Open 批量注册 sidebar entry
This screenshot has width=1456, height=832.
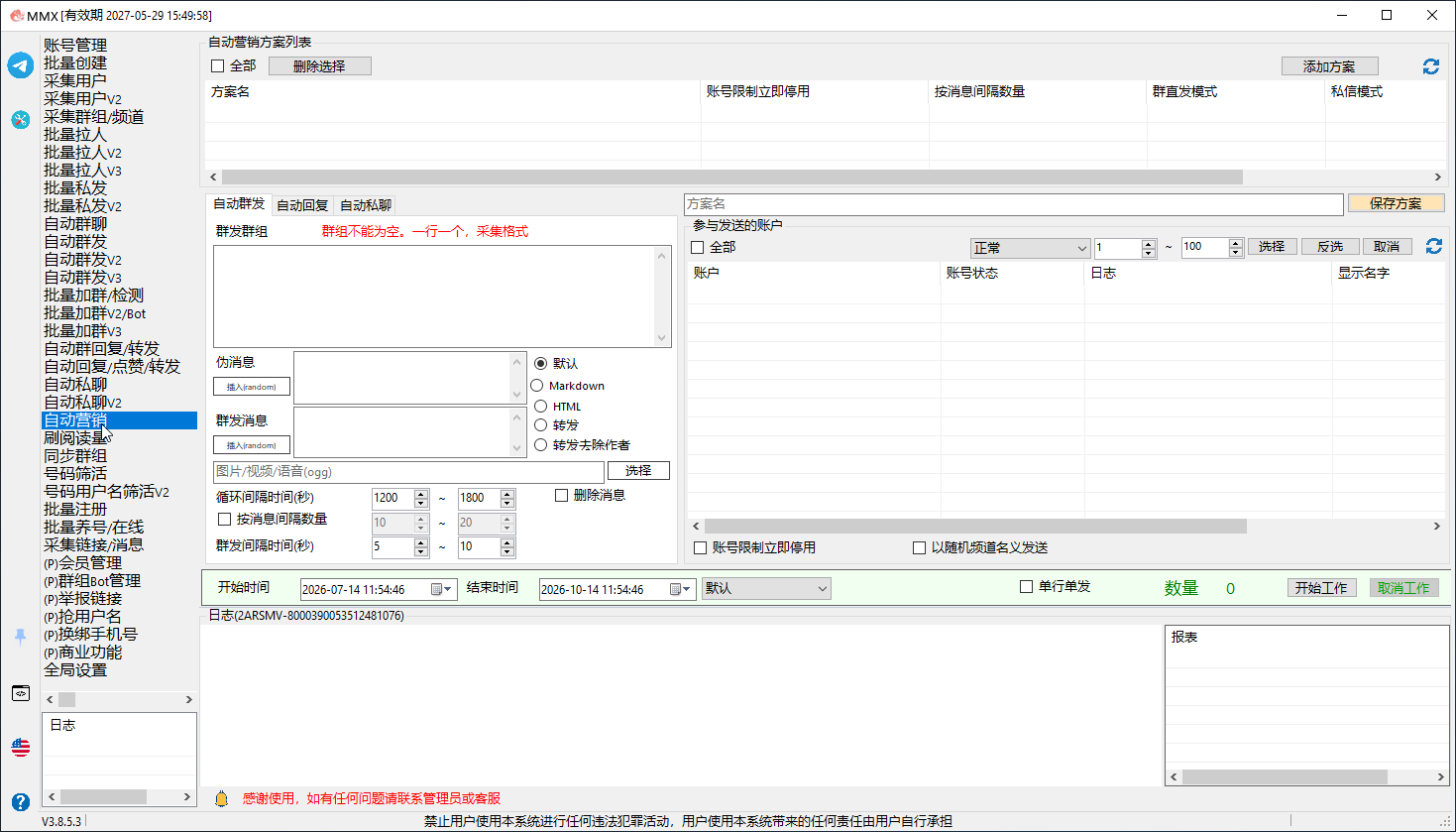(75, 509)
